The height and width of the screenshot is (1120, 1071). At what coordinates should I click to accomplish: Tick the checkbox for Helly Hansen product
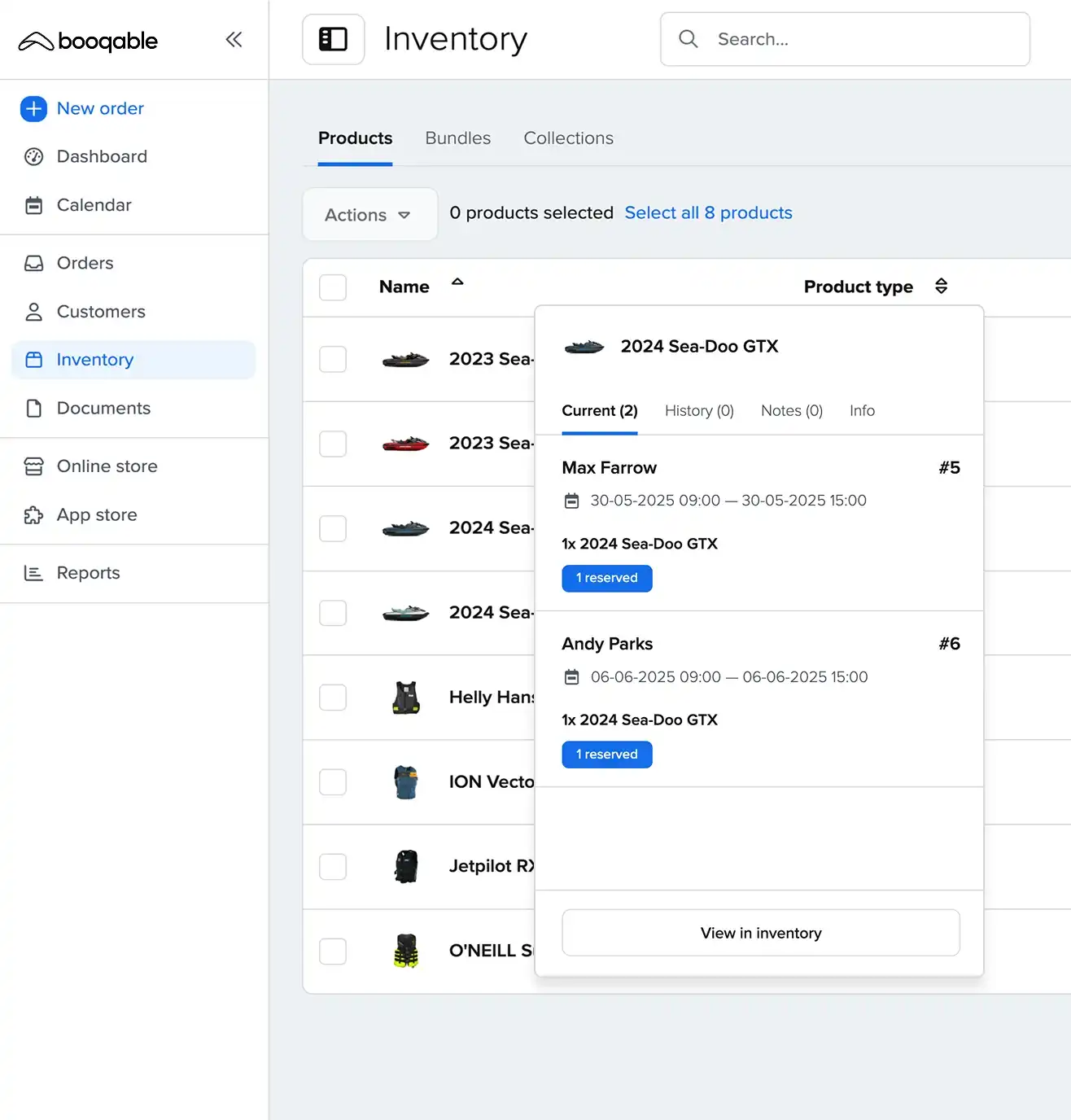click(333, 698)
